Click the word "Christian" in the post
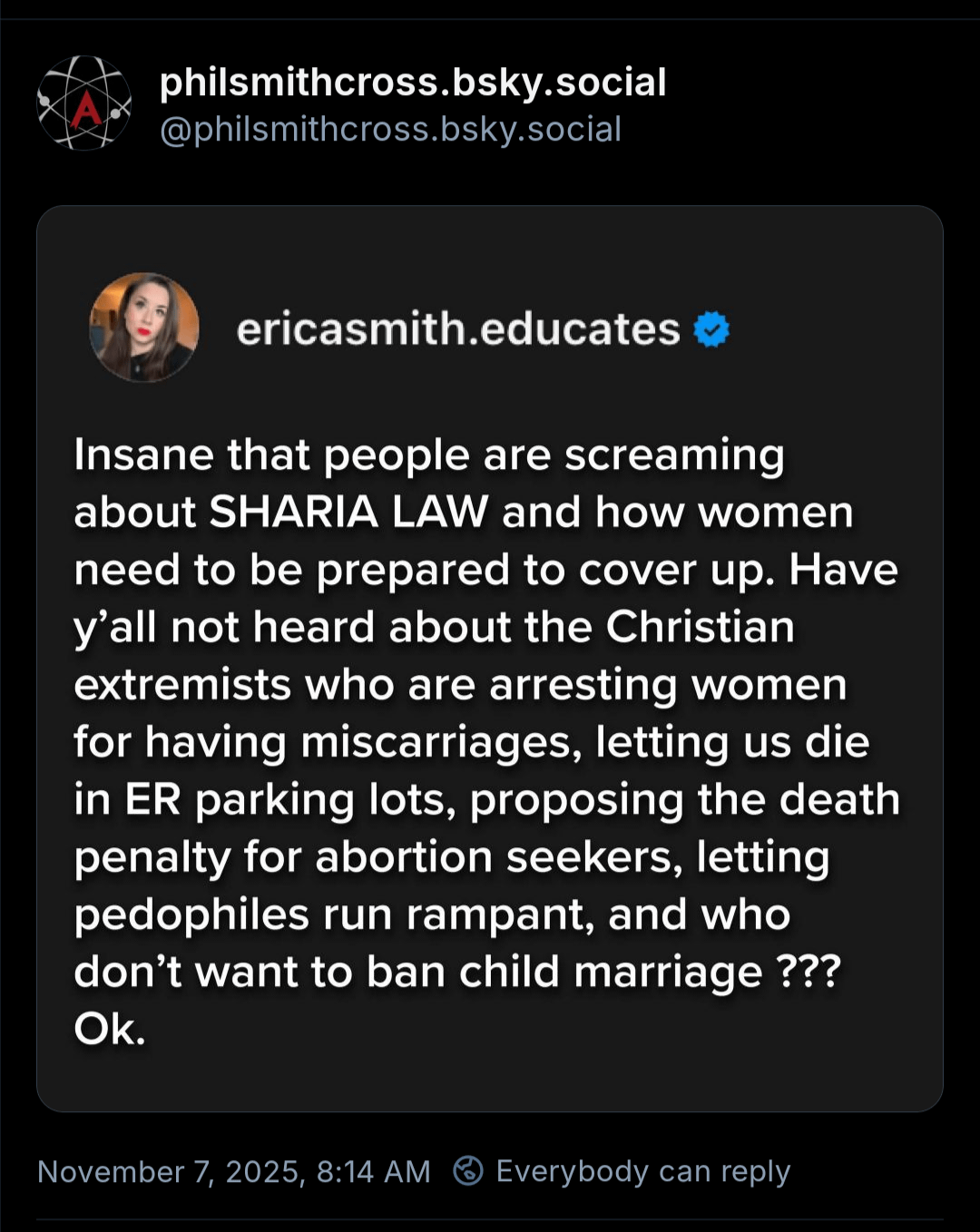Screen dimensions: 980x1232 point(700,627)
